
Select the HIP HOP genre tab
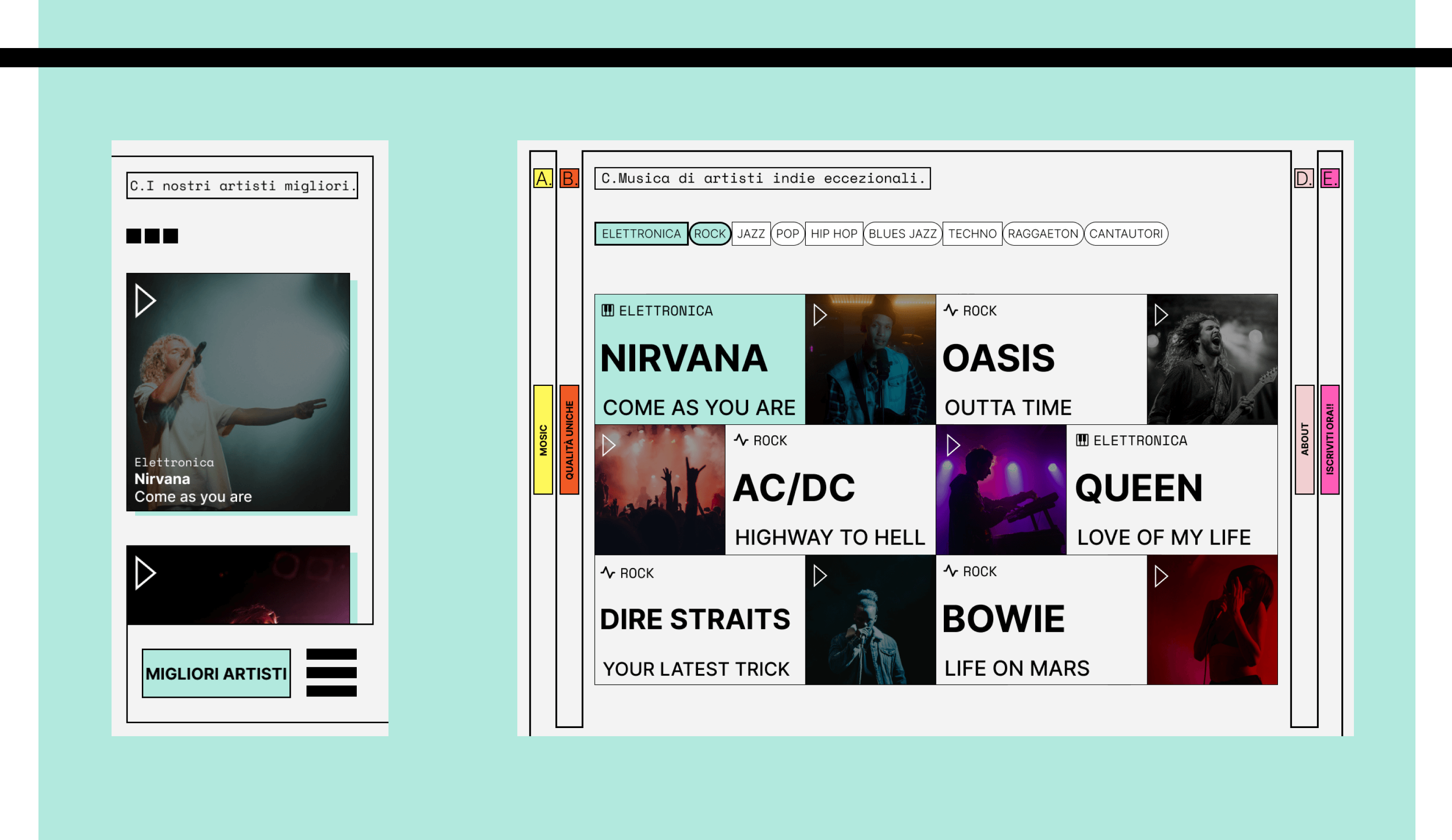833,234
